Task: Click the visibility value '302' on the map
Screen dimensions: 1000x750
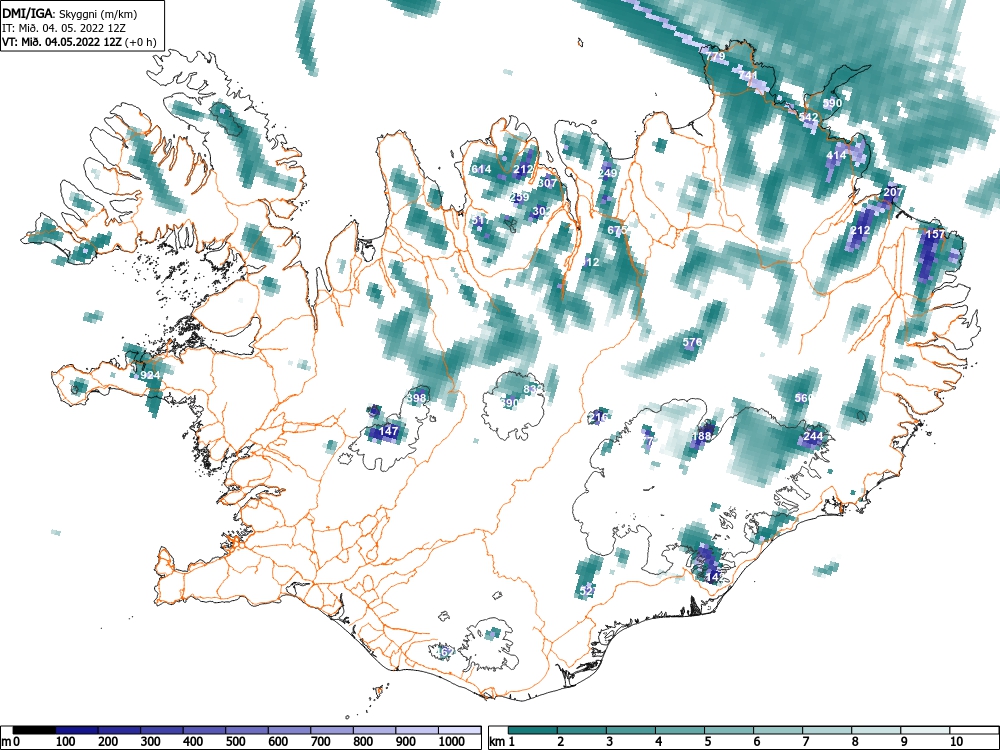Action: [541, 211]
